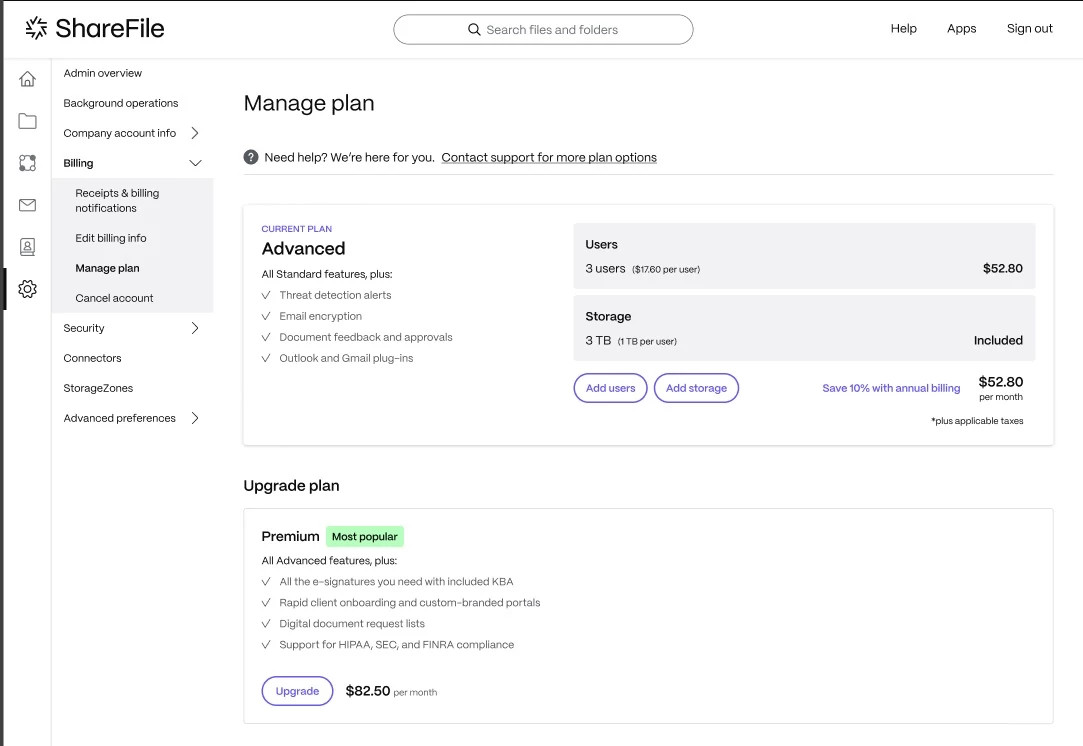
Task: Click the ShareFile logo
Action: pos(95,28)
